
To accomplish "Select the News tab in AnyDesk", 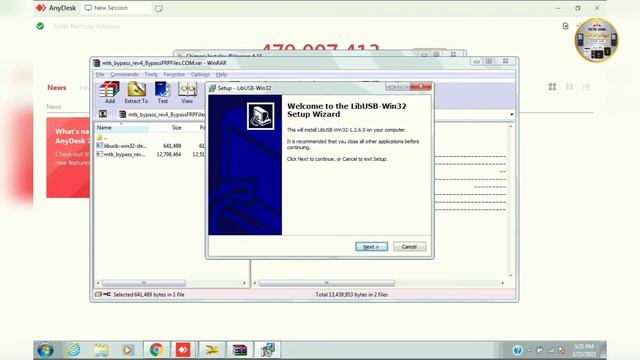I will pos(57,88).
